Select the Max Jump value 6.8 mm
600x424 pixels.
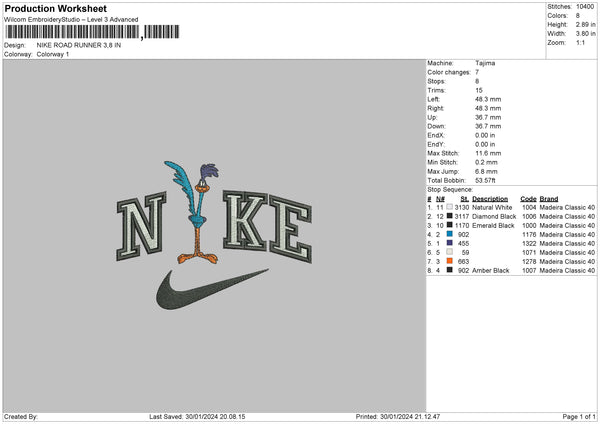coord(486,171)
